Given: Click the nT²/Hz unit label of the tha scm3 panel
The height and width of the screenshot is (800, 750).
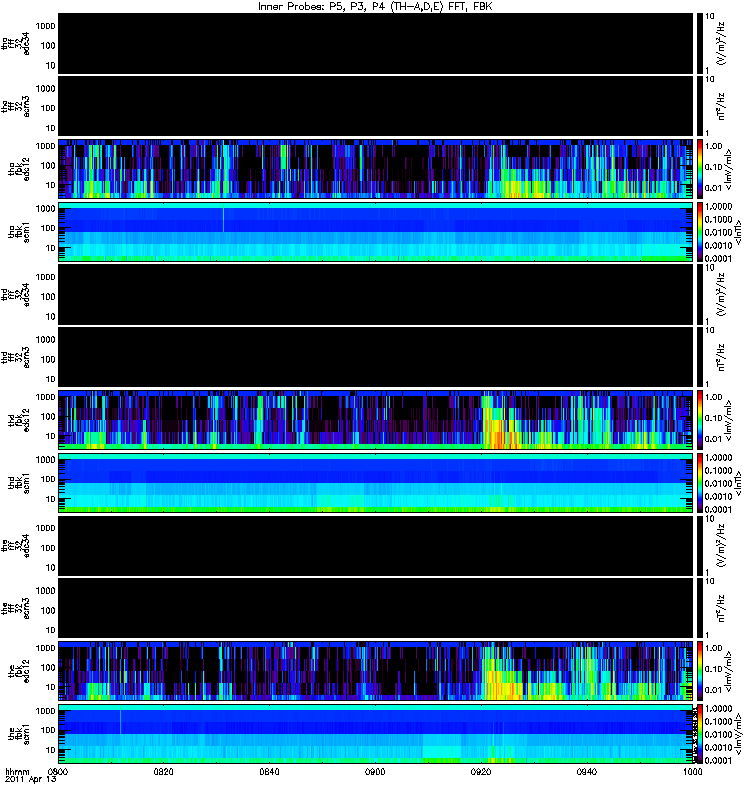Looking at the screenshot, I should click(721, 106).
